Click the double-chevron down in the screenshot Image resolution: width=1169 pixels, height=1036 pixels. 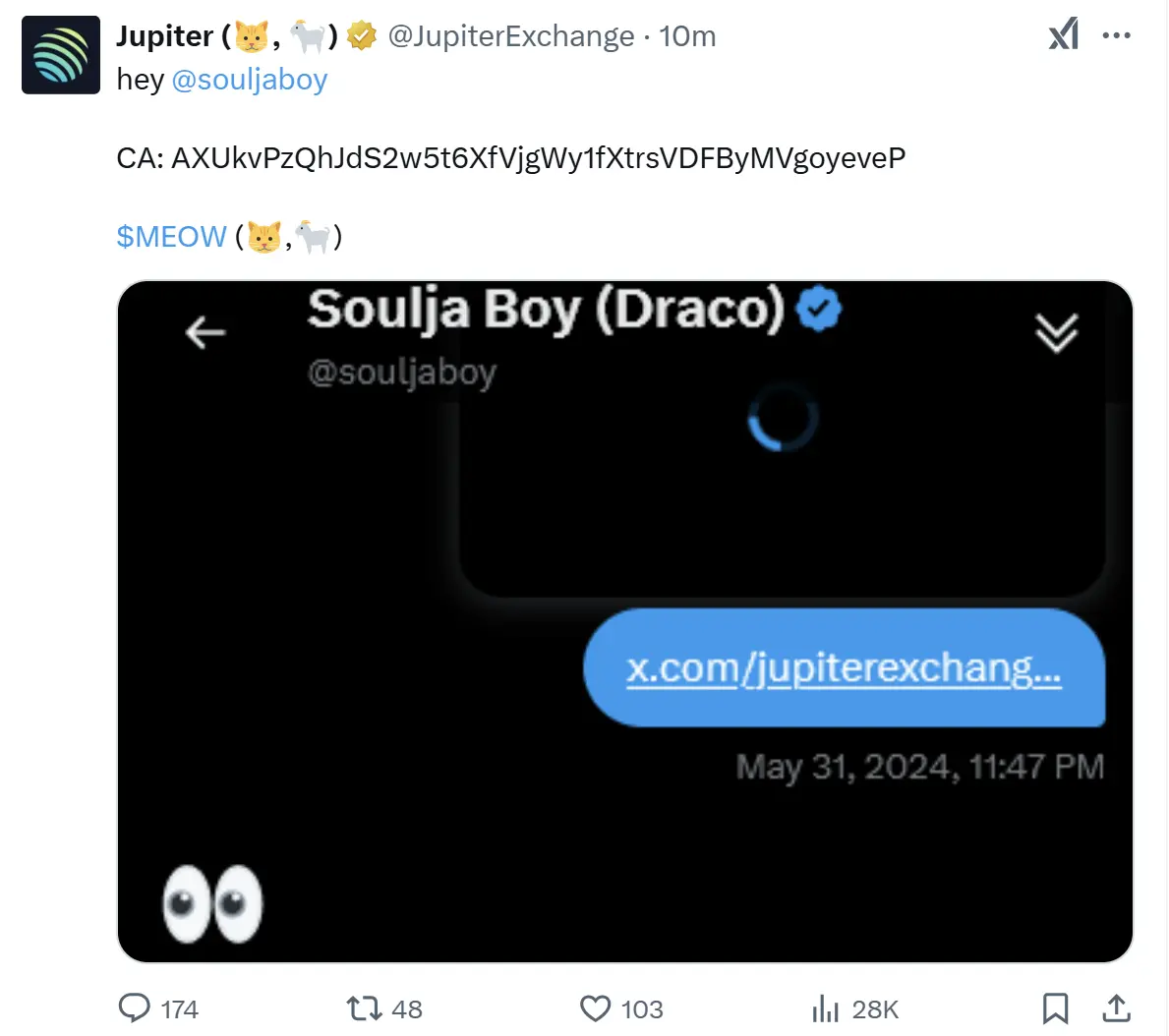coord(1057,334)
